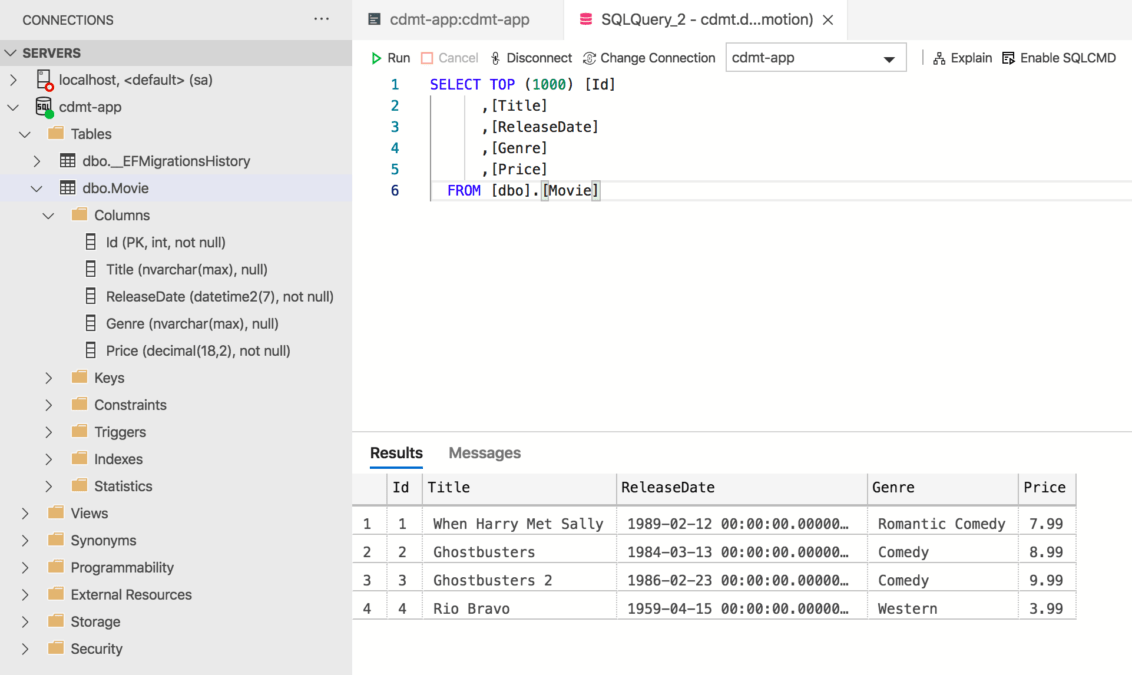Click the Run query play icon
The width and height of the screenshot is (1132, 675).
point(377,58)
